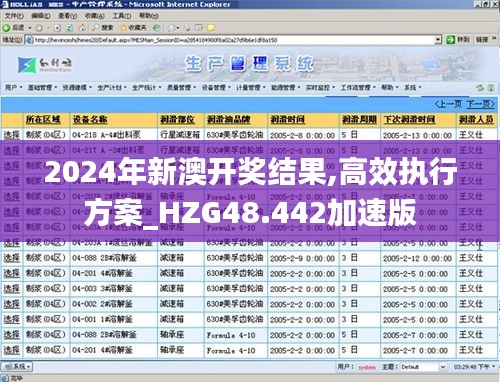Sort by the 润滑时间 column header

(287, 120)
